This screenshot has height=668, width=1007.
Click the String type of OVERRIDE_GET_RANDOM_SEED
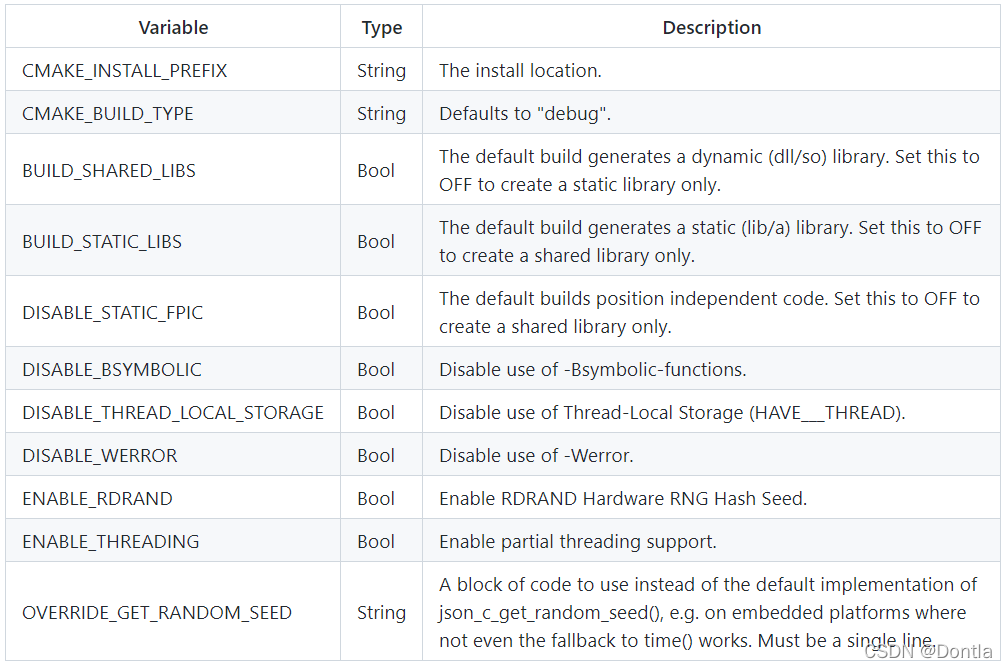coord(381,613)
